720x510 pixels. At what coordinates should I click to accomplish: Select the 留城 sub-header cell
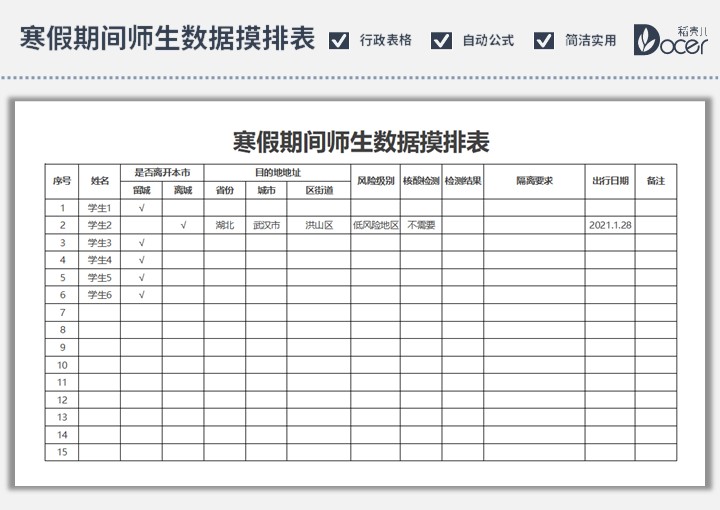pos(141,190)
